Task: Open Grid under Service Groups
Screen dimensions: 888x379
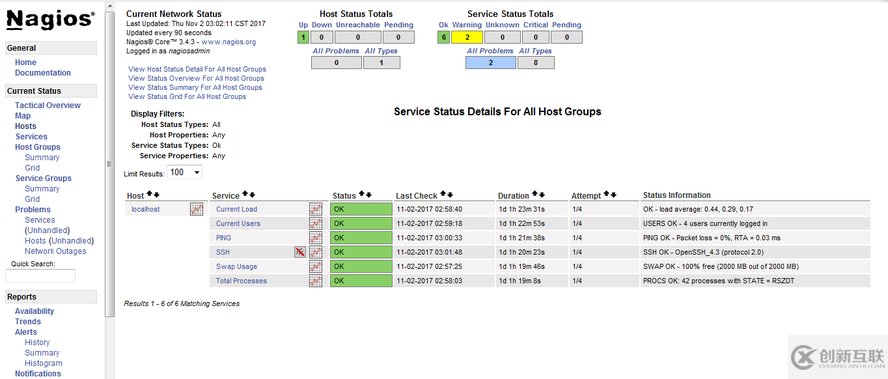Action: [x=32, y=199]
